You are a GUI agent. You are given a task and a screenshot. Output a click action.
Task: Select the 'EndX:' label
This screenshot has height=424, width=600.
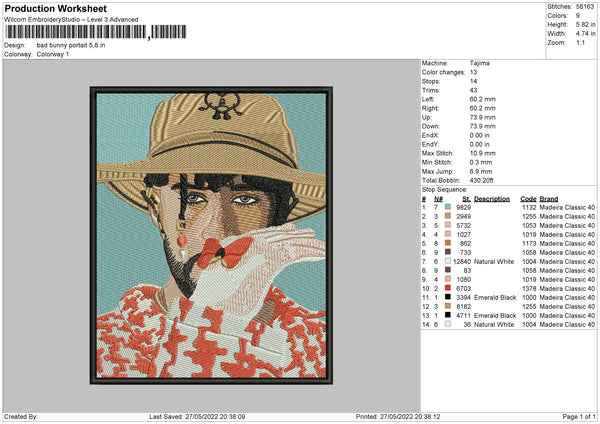click(430, 135)
